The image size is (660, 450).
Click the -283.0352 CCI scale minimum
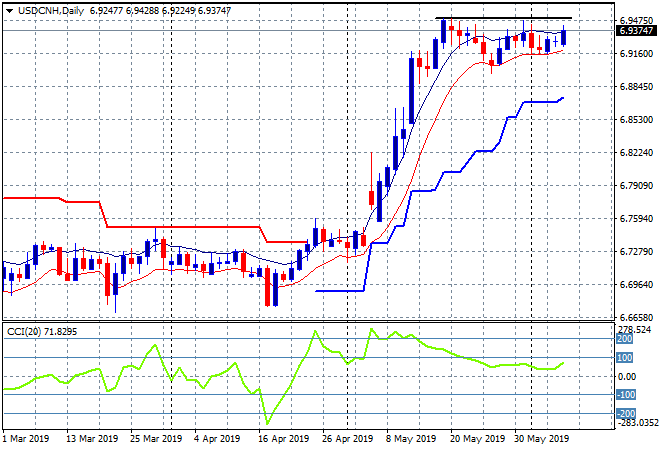[637, 423]
